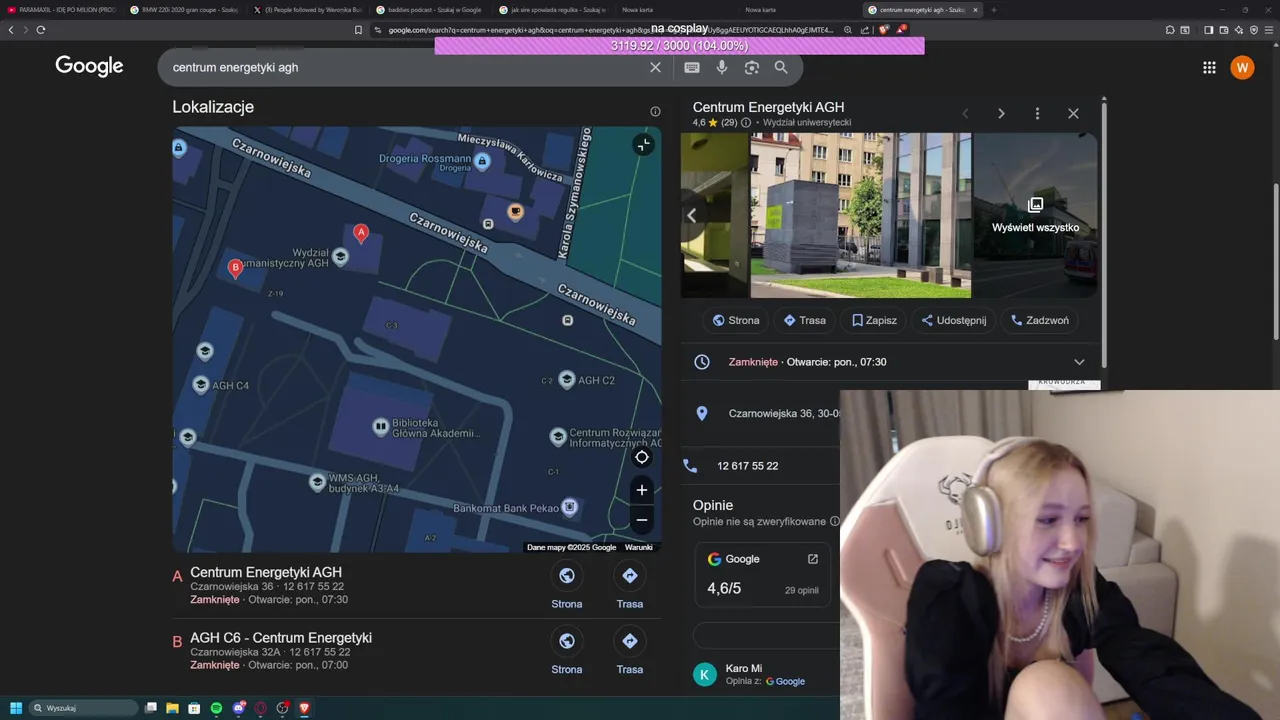
Task: Select map pin B on the map
Action: coord(235,267)
